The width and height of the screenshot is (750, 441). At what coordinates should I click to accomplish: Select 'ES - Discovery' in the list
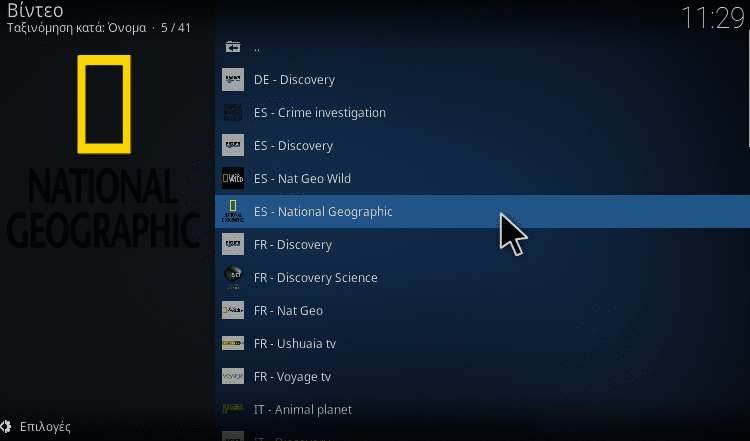482,145
